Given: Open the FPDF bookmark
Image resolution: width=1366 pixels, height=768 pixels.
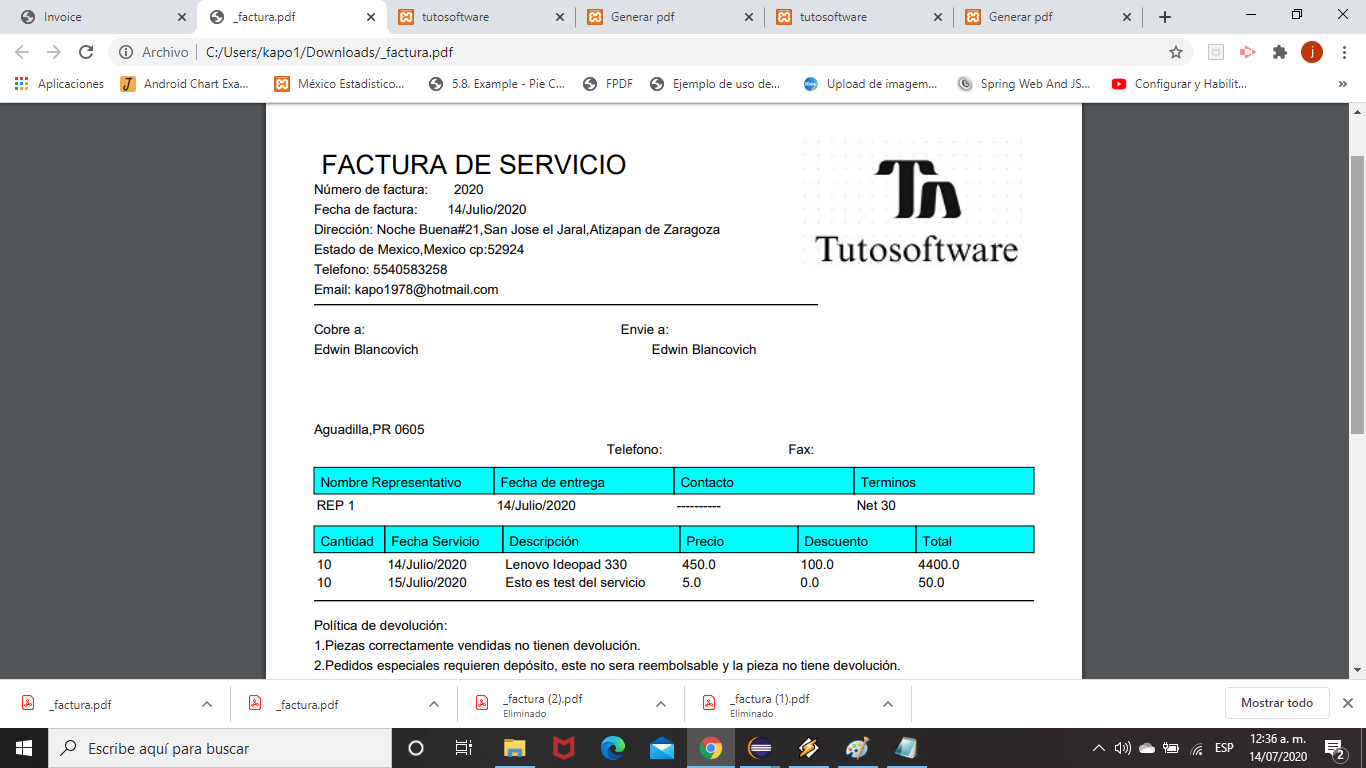Looking at the screenshot, I should pos(607,84).
